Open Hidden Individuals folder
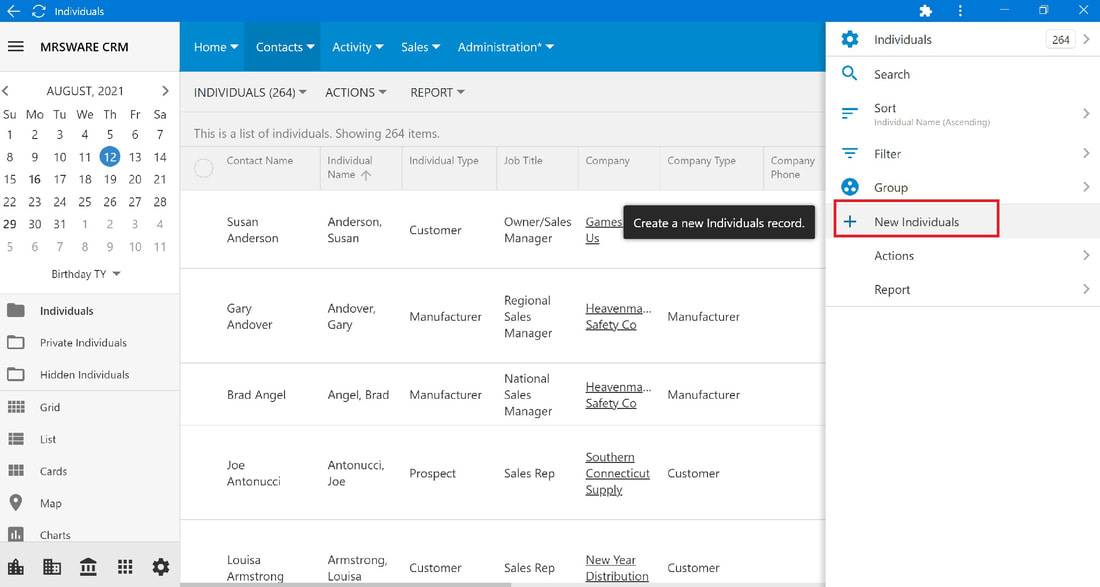1100x587 pixels. click(x=90, y=375)
